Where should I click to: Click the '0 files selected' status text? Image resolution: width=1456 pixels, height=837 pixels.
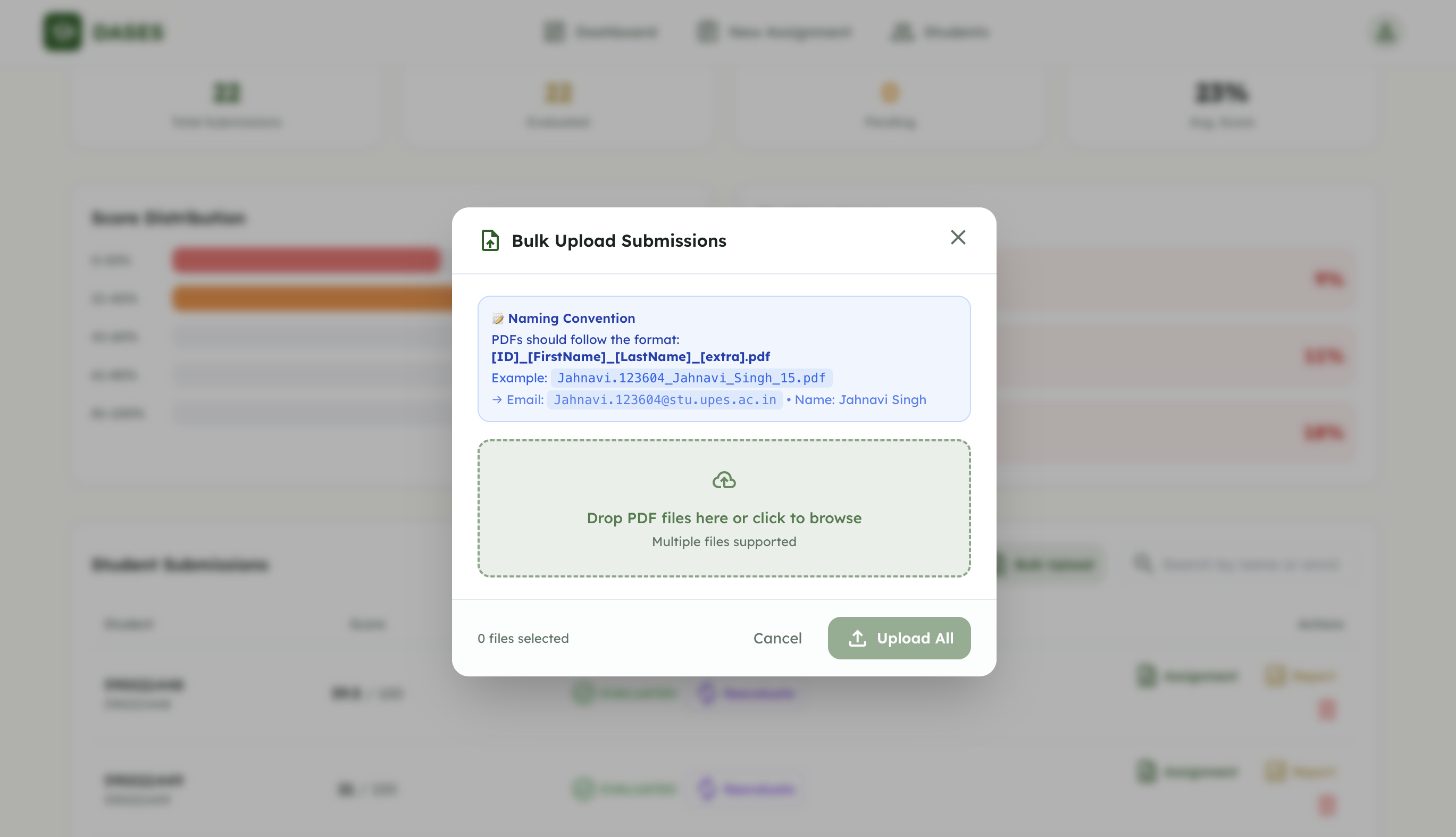(523, 638)
